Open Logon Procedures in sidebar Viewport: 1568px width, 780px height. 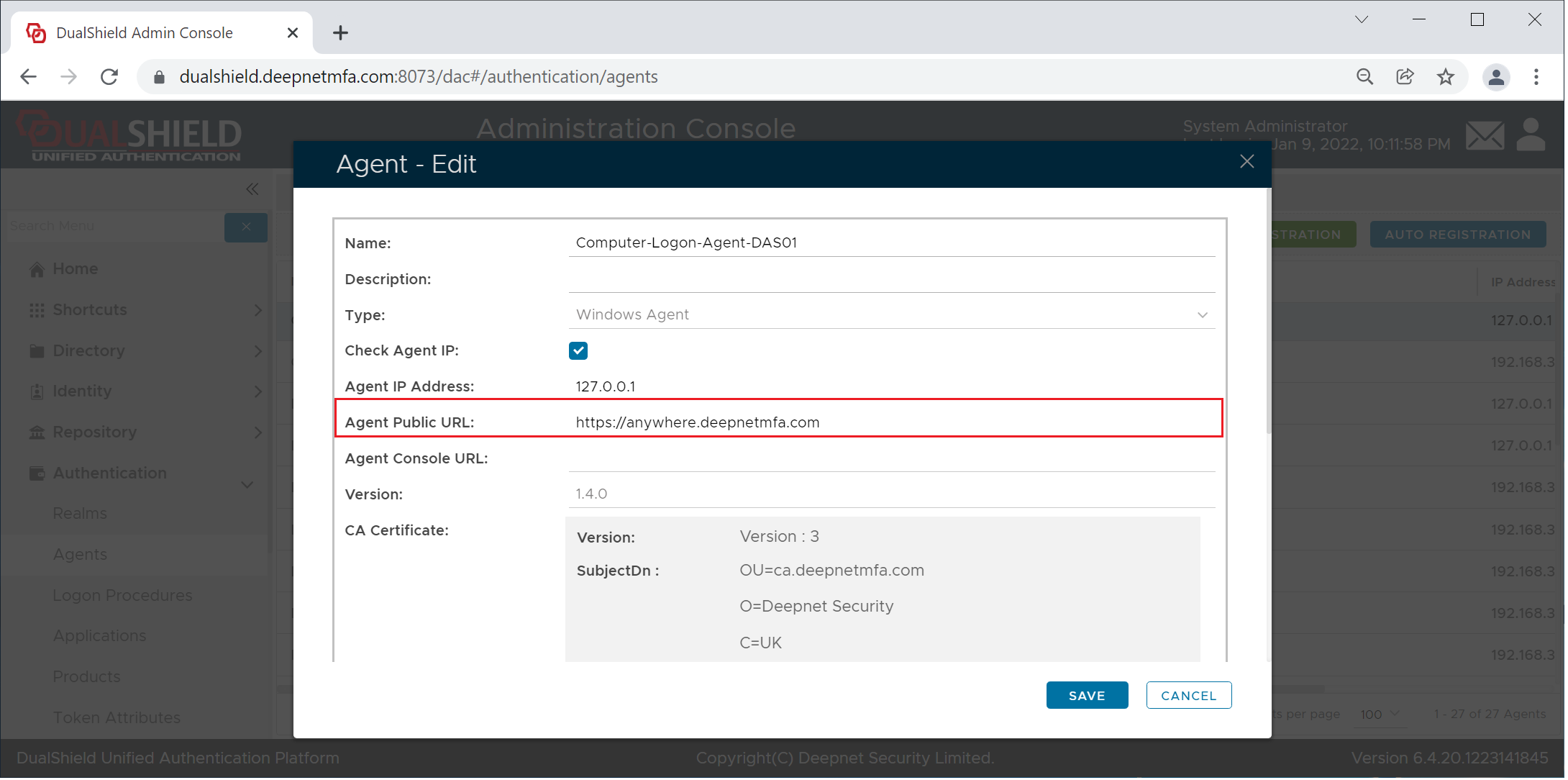pyautogui.click(x=122, y=596)
